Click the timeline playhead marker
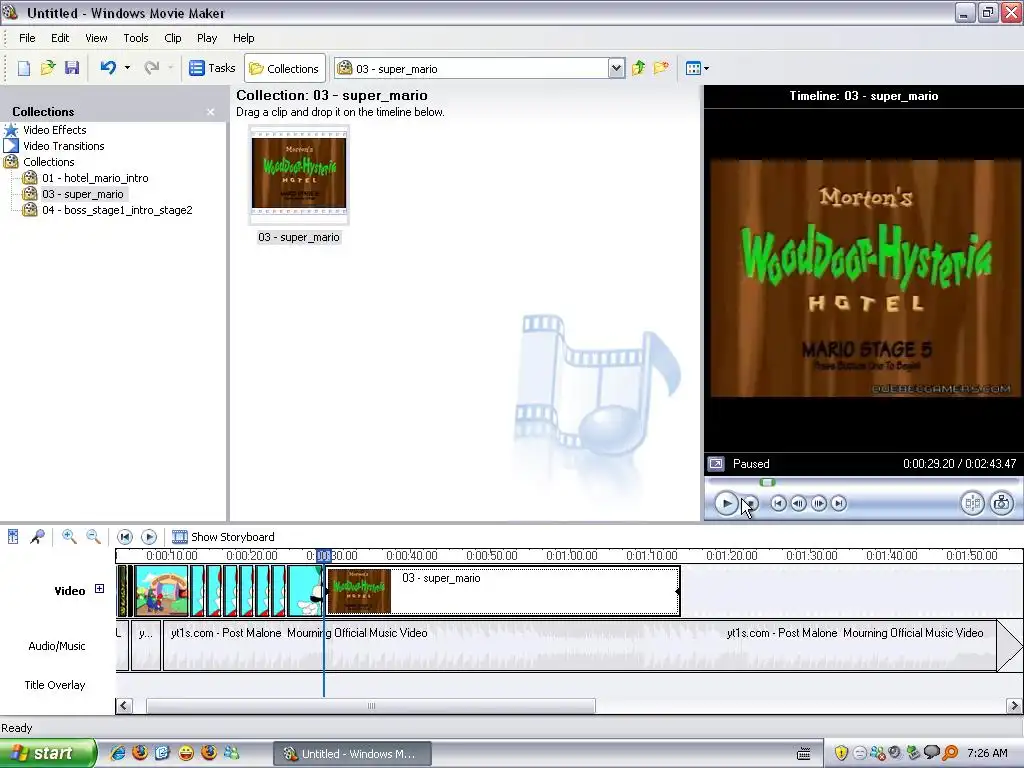 [x=323, y=556]
